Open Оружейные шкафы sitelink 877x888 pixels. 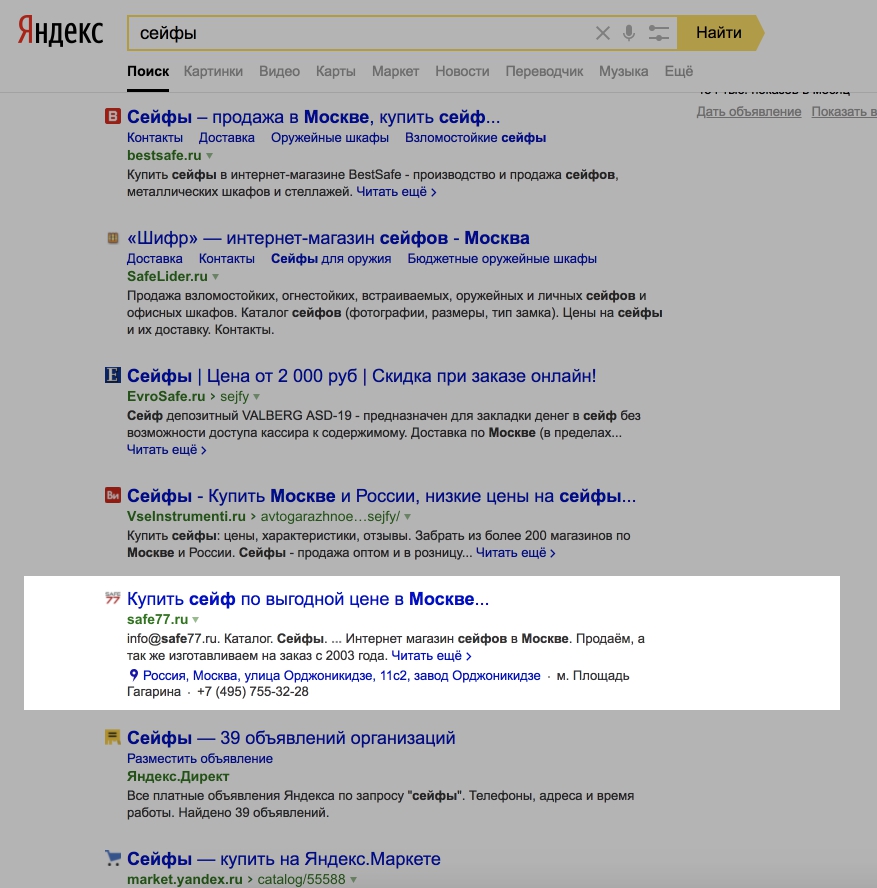tap(330, 138)
